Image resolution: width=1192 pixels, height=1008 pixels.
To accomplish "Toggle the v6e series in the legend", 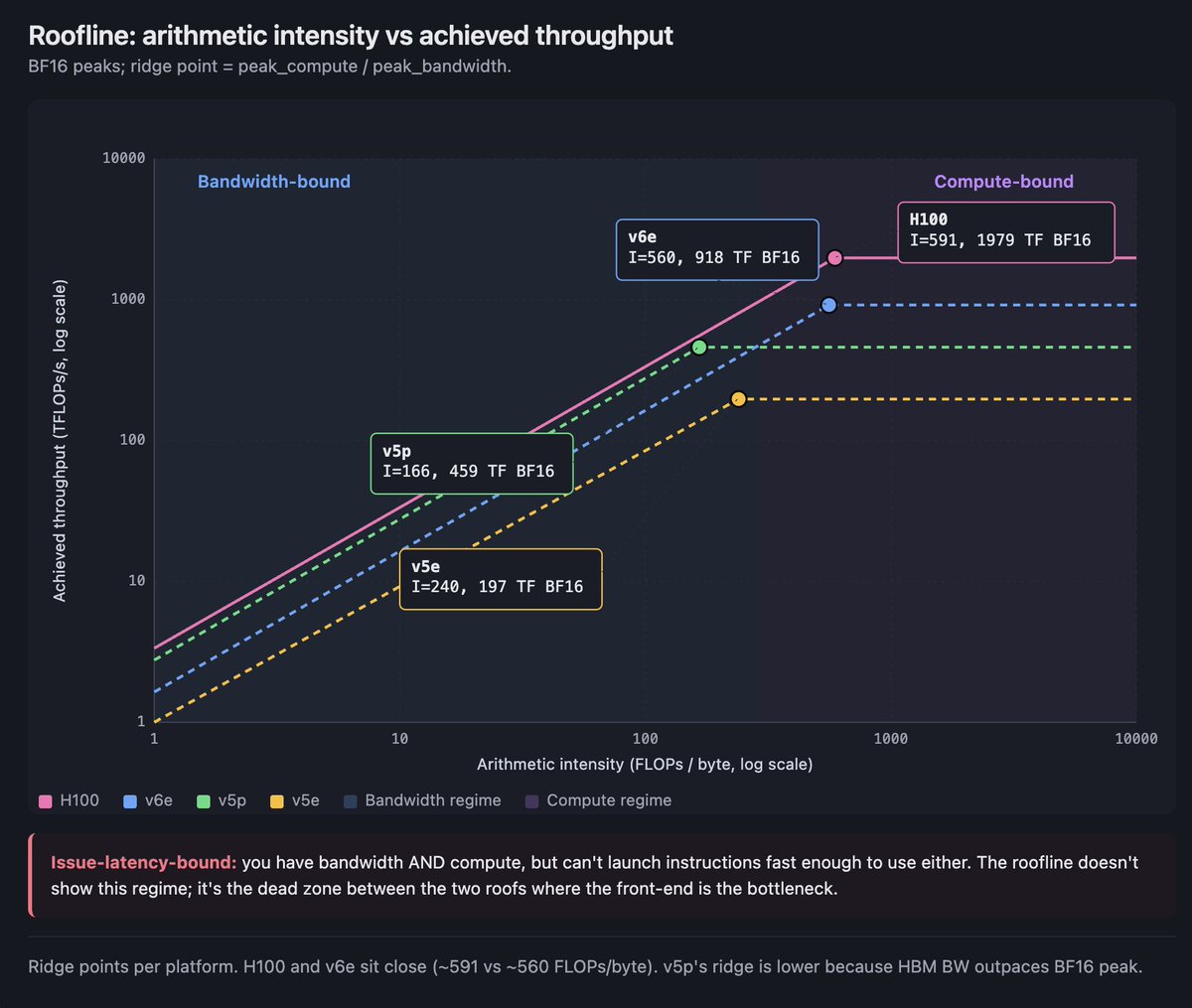I will click(x=147, y=800).
